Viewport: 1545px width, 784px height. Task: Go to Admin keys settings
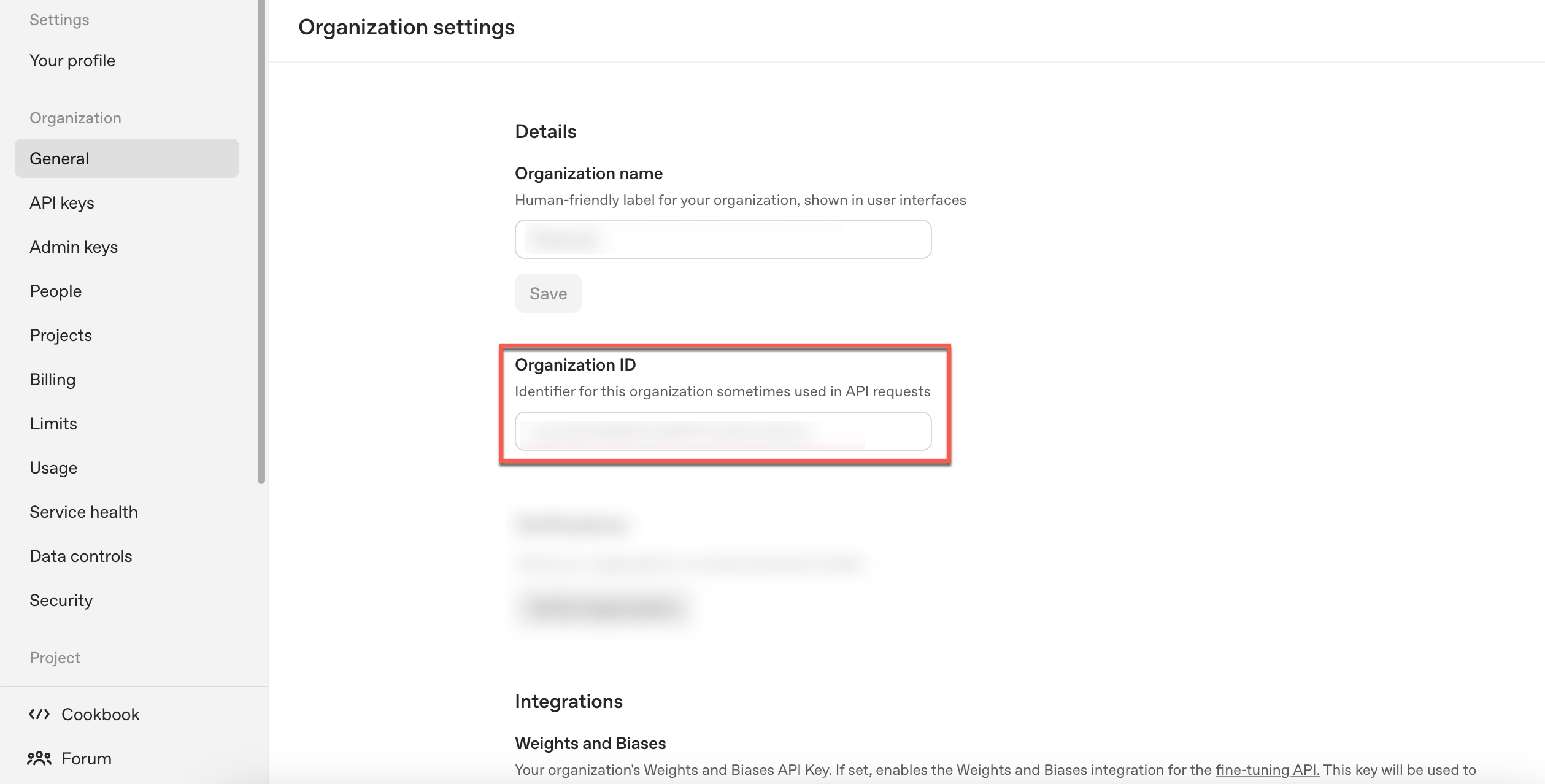click(73, 247)
